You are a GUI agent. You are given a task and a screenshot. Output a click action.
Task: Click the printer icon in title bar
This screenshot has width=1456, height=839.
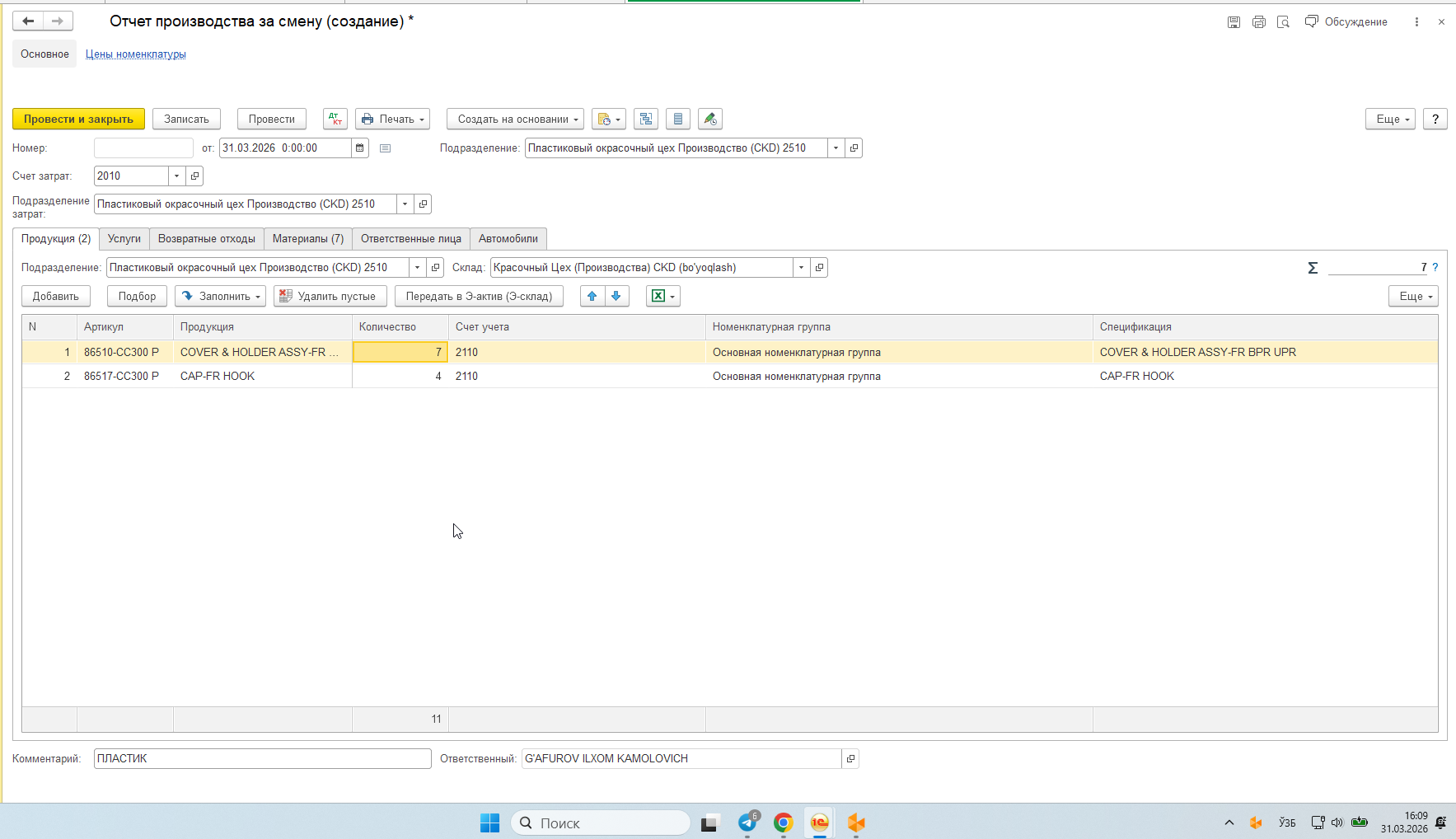1259,22
